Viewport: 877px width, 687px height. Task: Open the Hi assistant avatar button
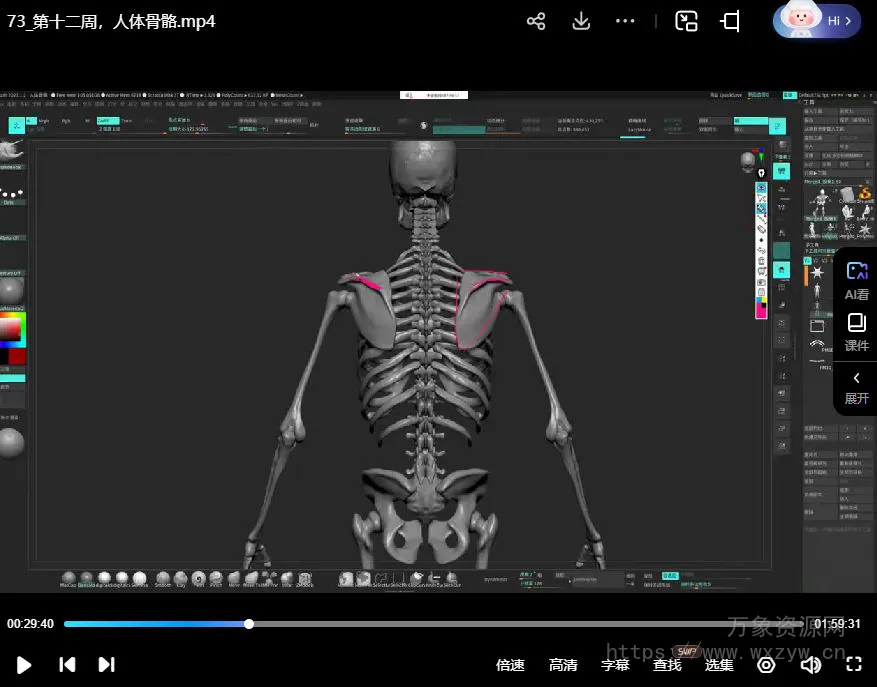point(816,21)
